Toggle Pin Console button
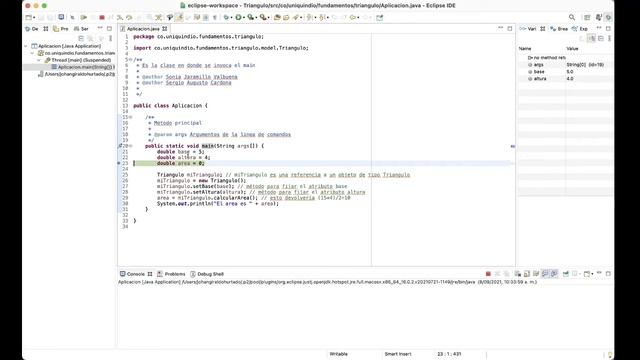Viewport: 640px width, 360px height. tap(566, 274)
